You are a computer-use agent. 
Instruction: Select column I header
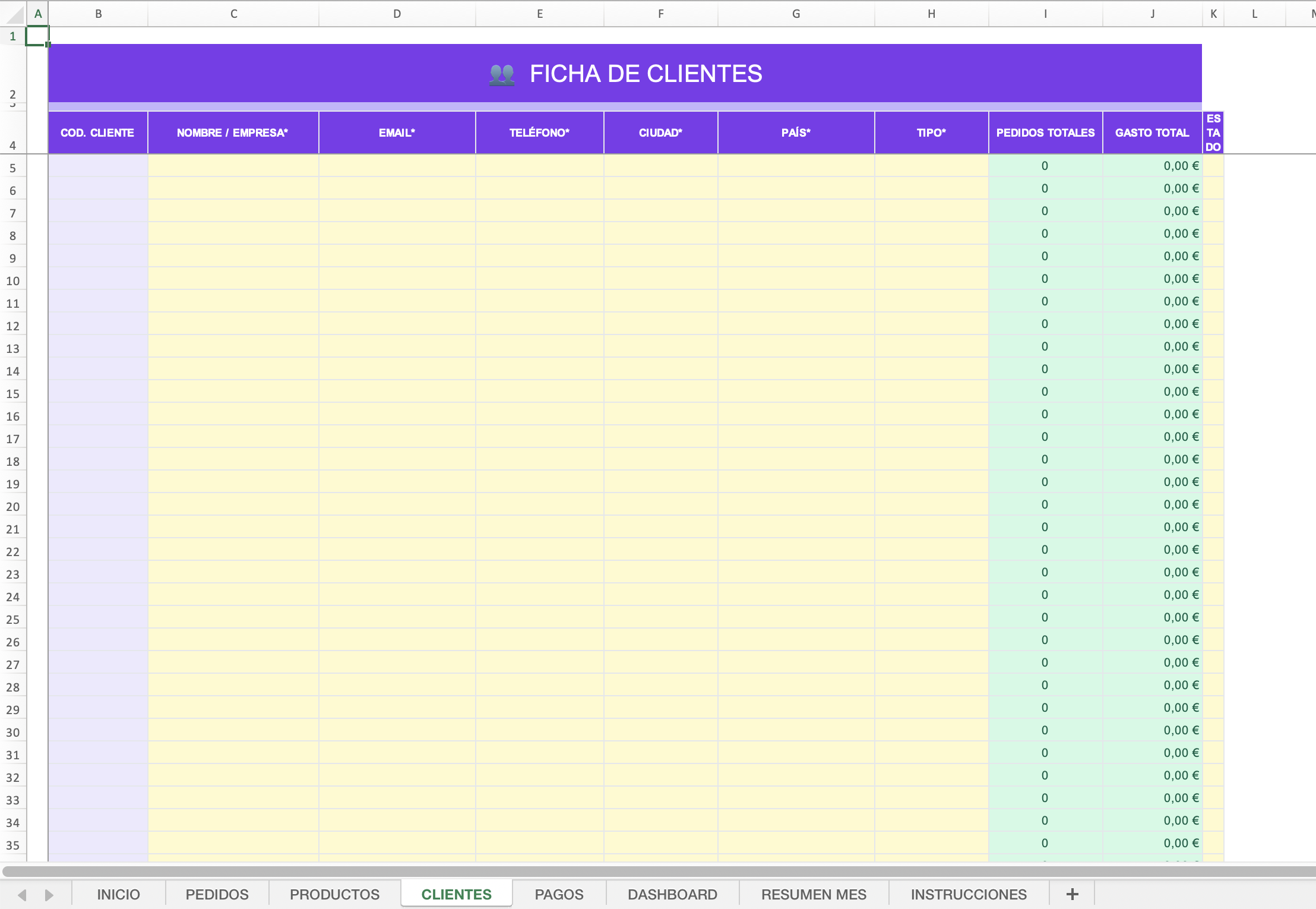[x=1046, y=14]
